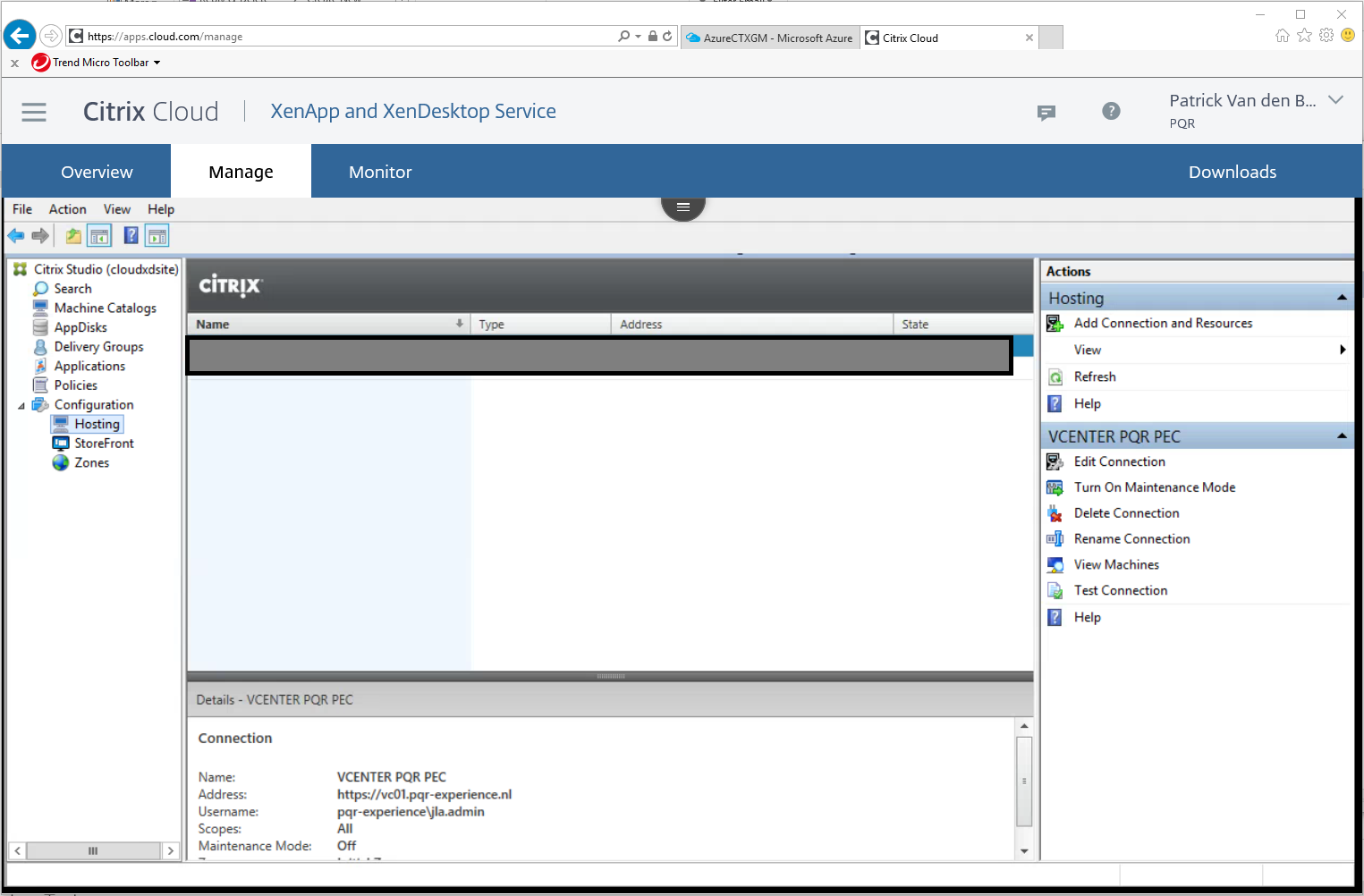Sort by the Name column header
Screen dimensions: 1364x896
(x=328, y=325)
